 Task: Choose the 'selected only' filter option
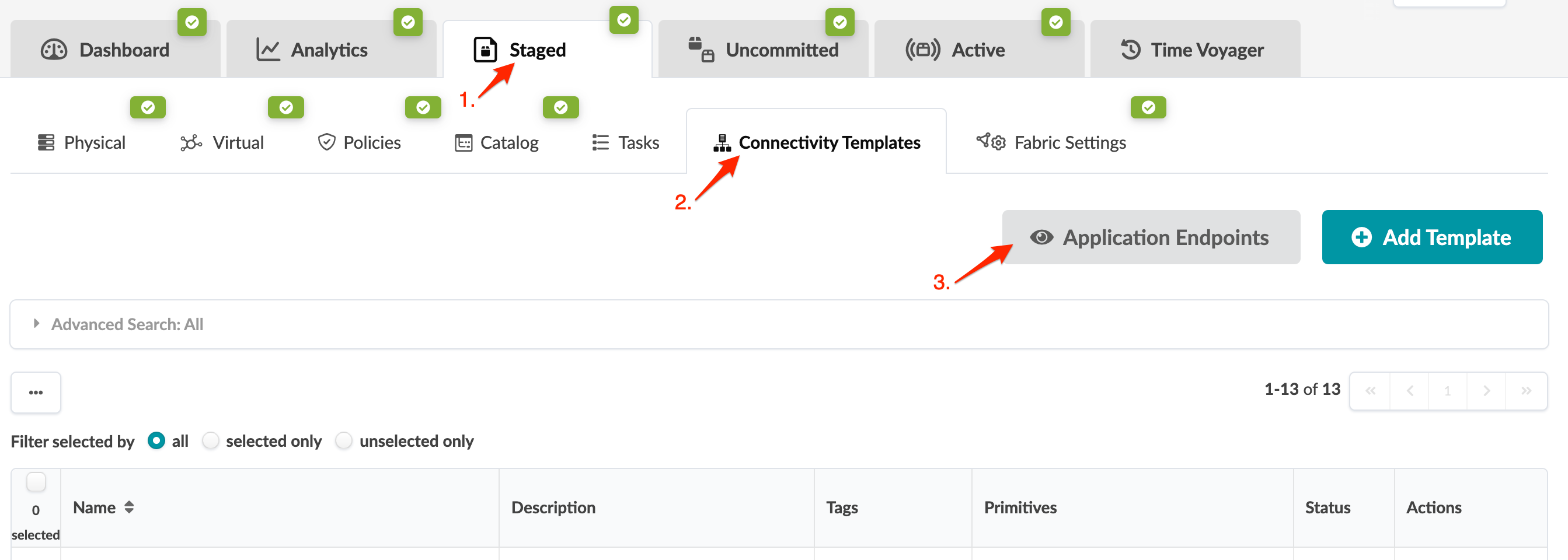pos(211,441)
